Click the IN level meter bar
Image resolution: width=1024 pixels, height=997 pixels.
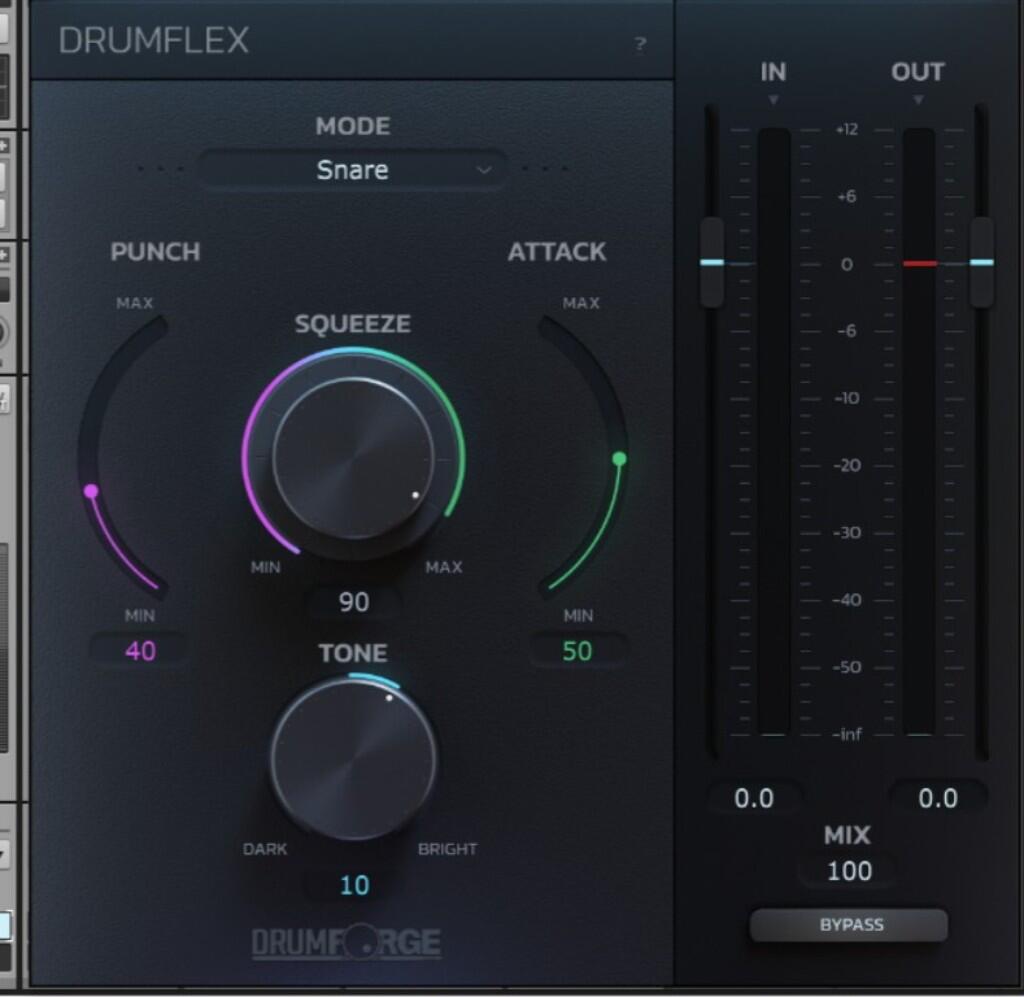click(x=774, y=432)
